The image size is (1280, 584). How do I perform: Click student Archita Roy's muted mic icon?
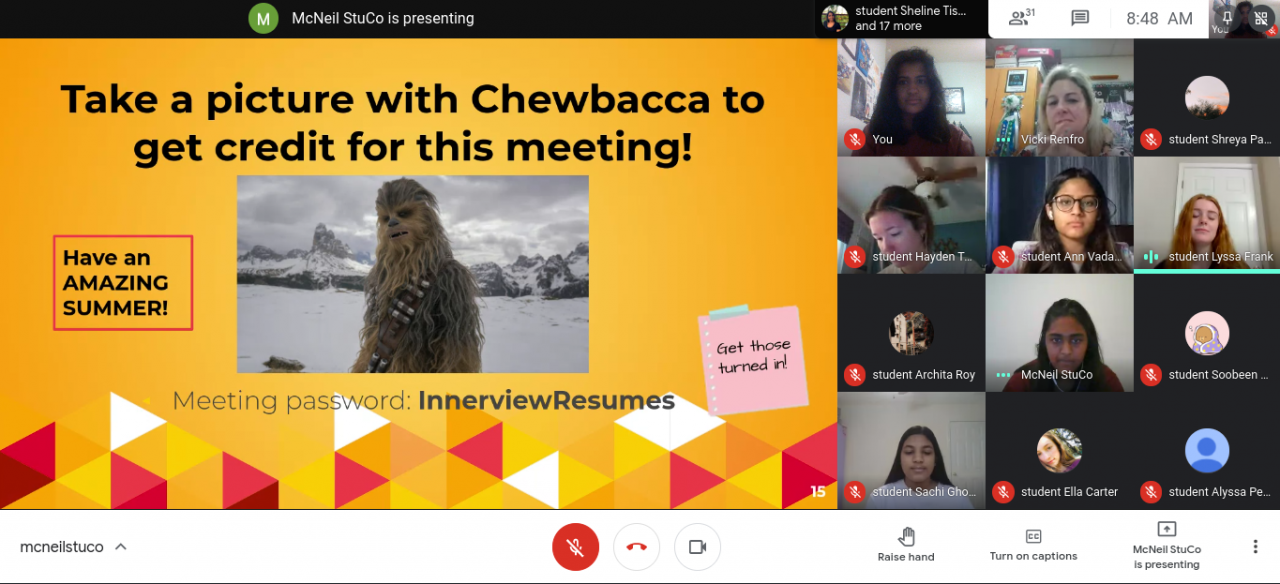[x=855, y=374]
